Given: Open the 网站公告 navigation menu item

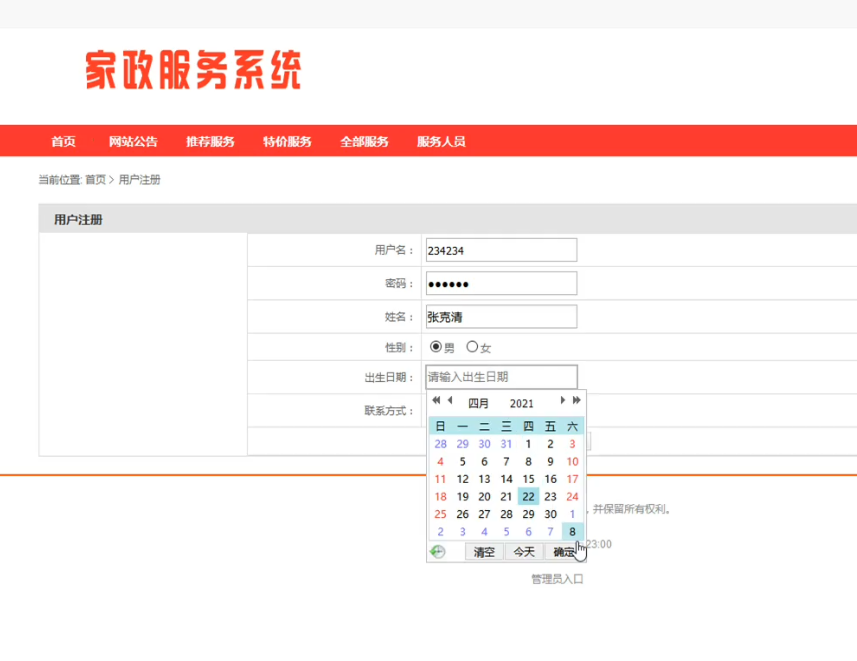Looking at the screenshot, I should click(133, 142).
